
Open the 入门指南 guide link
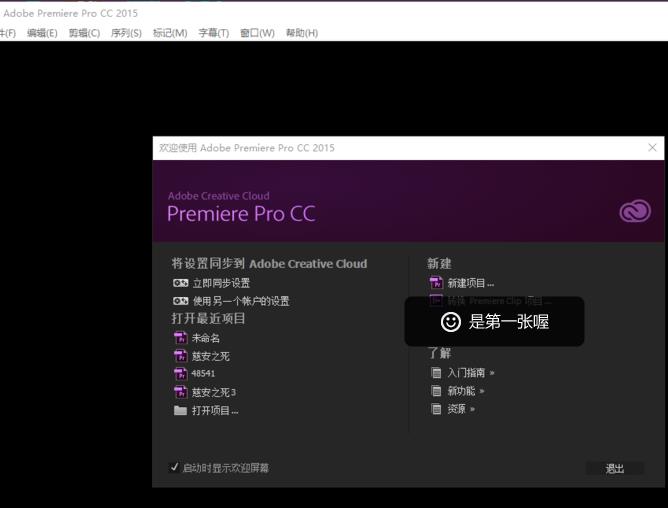click(x=466, y=373)
